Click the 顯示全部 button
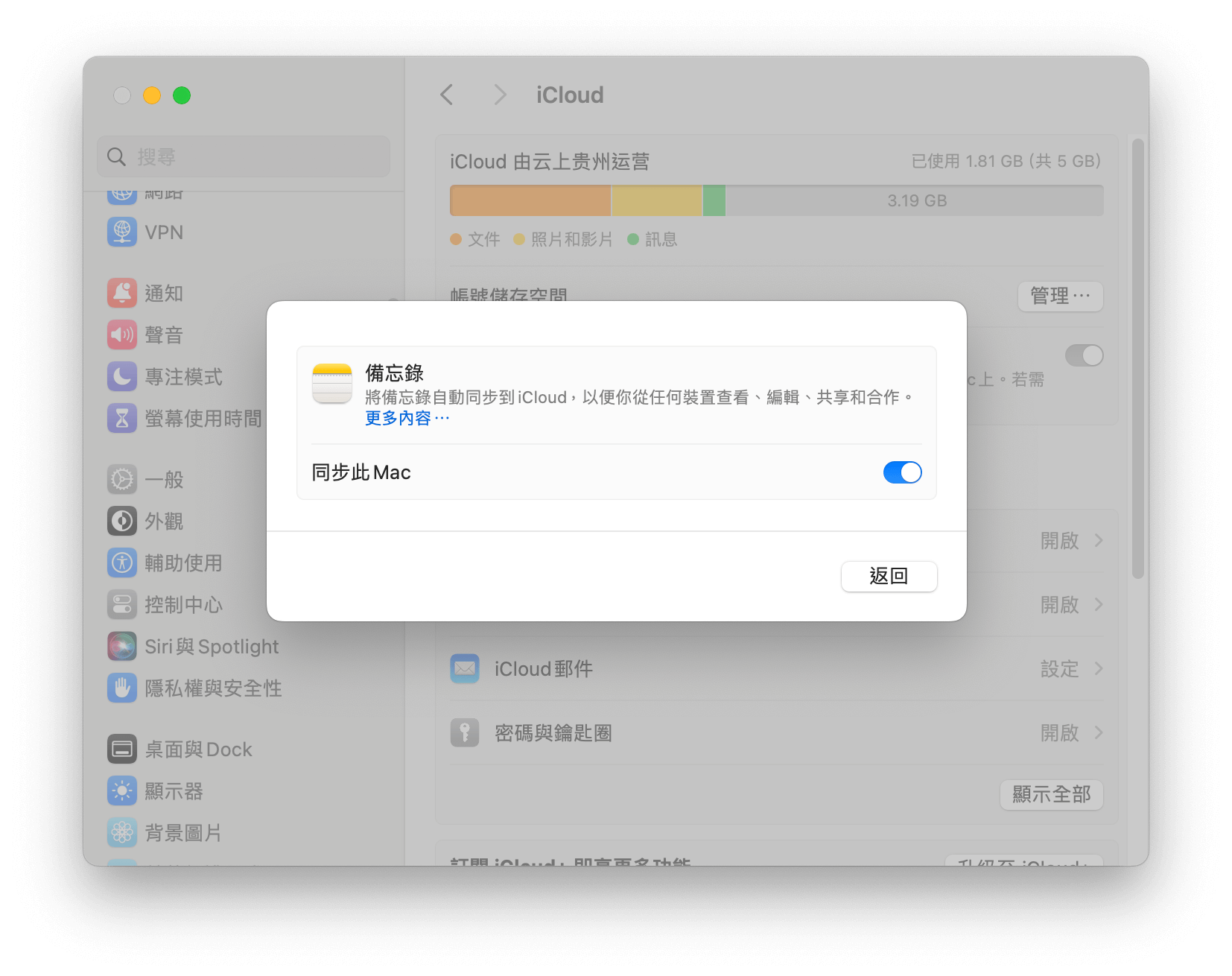This screenshot has height=976, width=1232. (x=1051, y=794)
